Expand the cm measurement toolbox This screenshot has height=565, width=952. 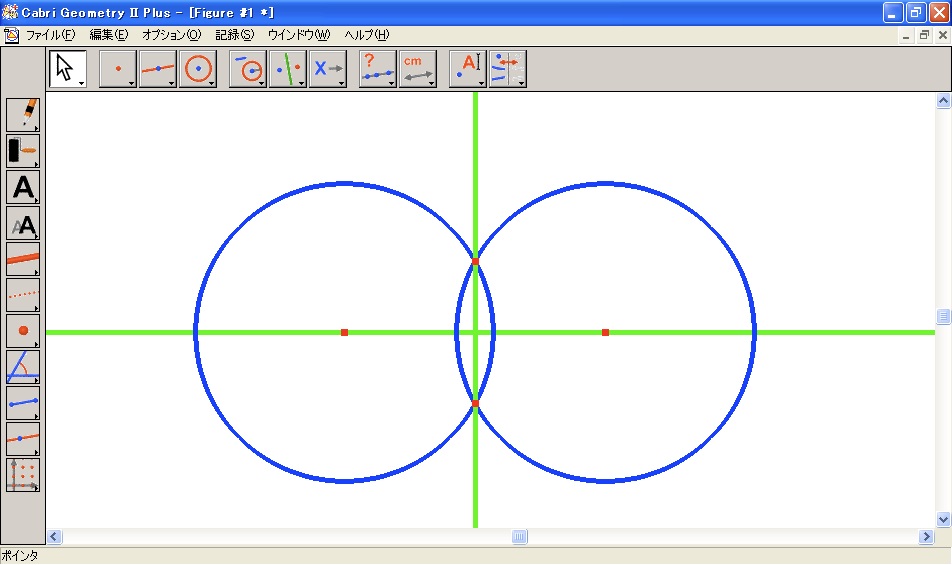point(417,69)
